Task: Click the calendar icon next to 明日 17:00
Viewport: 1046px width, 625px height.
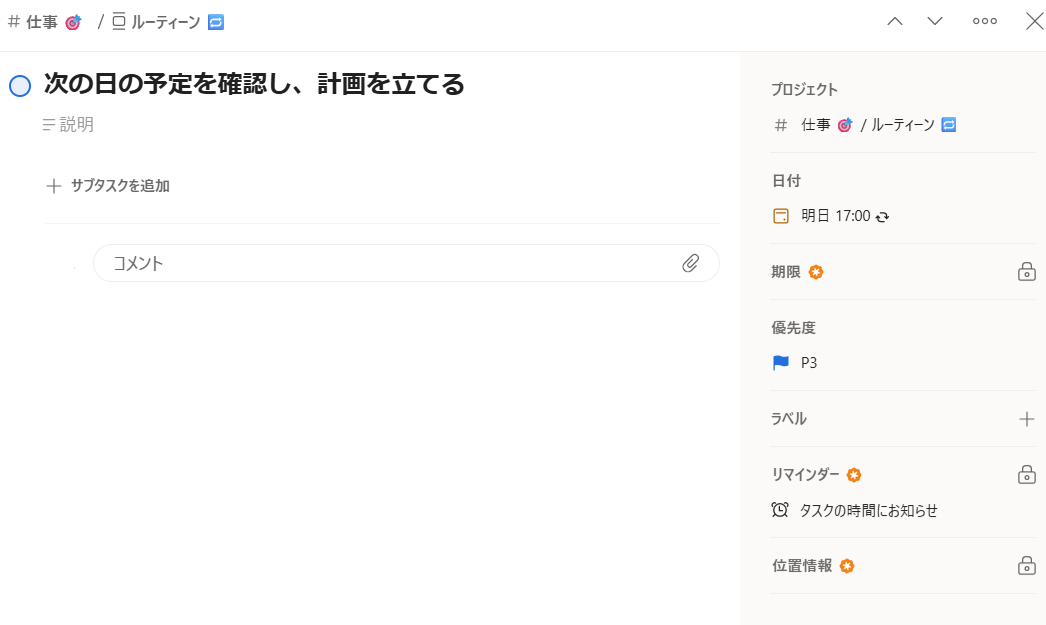Action: [780, 216]
